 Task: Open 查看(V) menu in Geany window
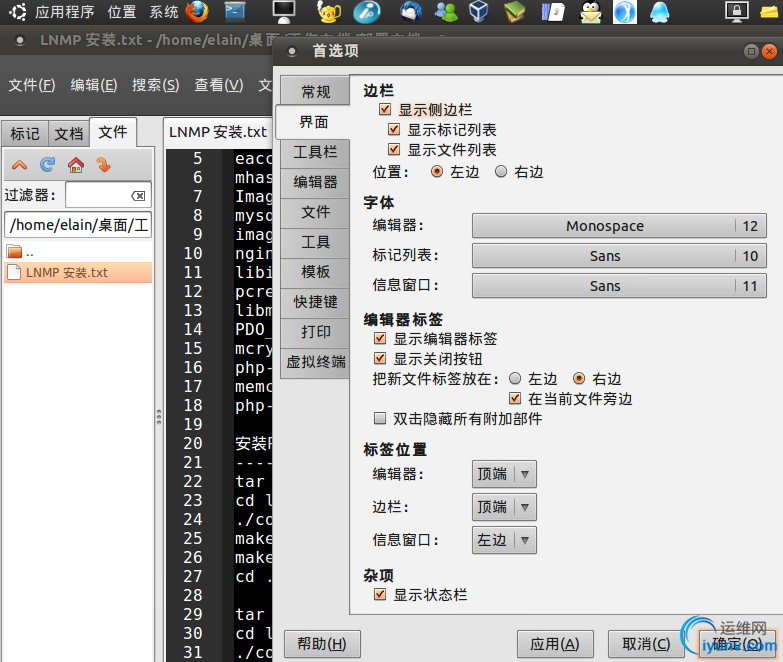pos(219,85)
